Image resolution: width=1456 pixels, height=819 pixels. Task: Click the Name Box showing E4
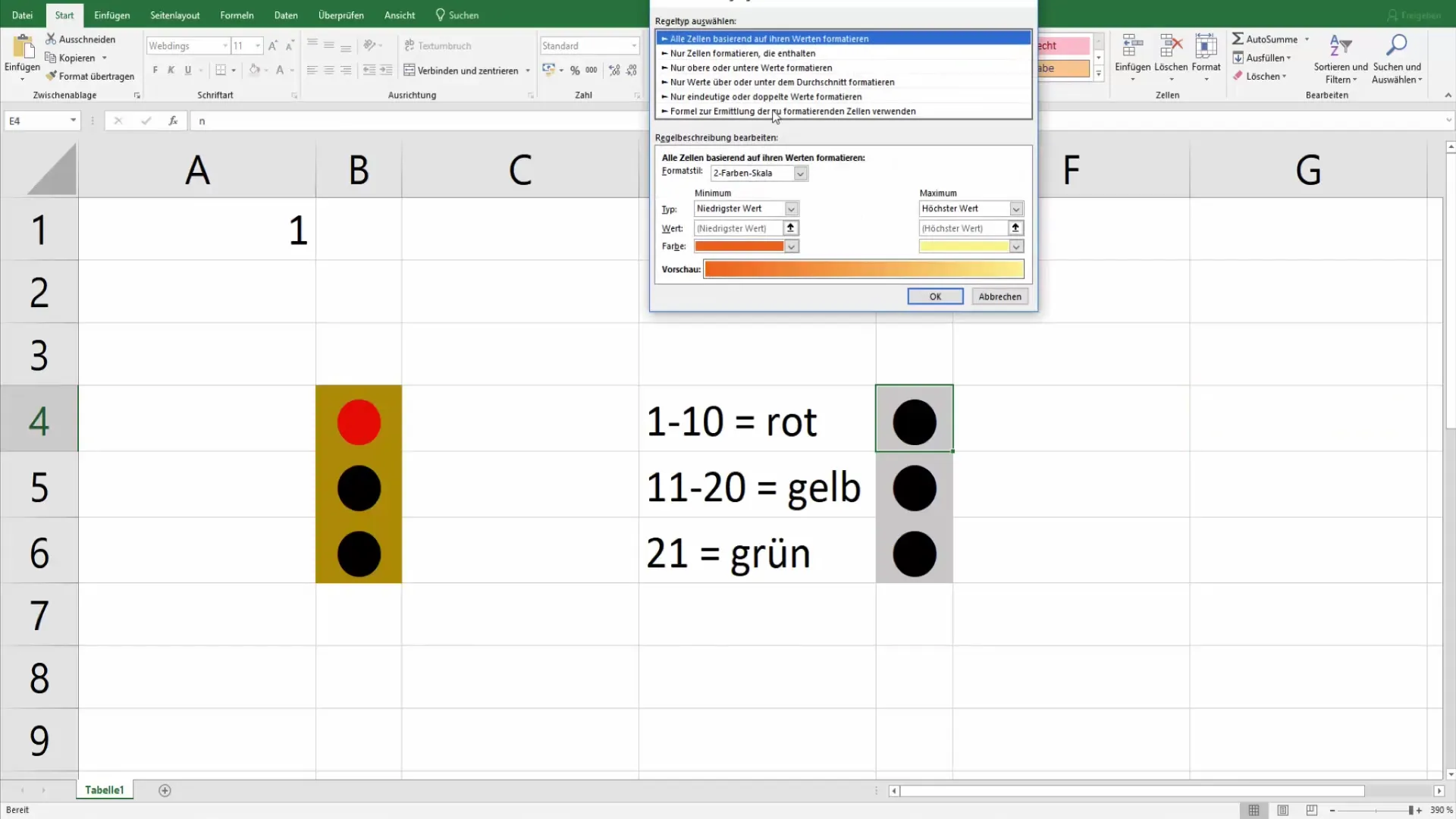(x=42, y=121)
